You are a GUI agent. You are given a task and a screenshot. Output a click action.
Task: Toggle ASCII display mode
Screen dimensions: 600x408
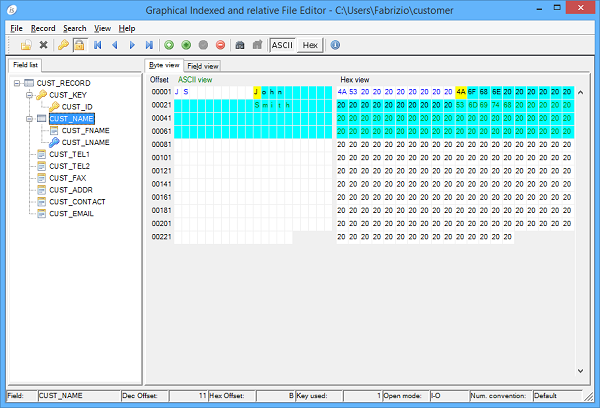[283, 45]
